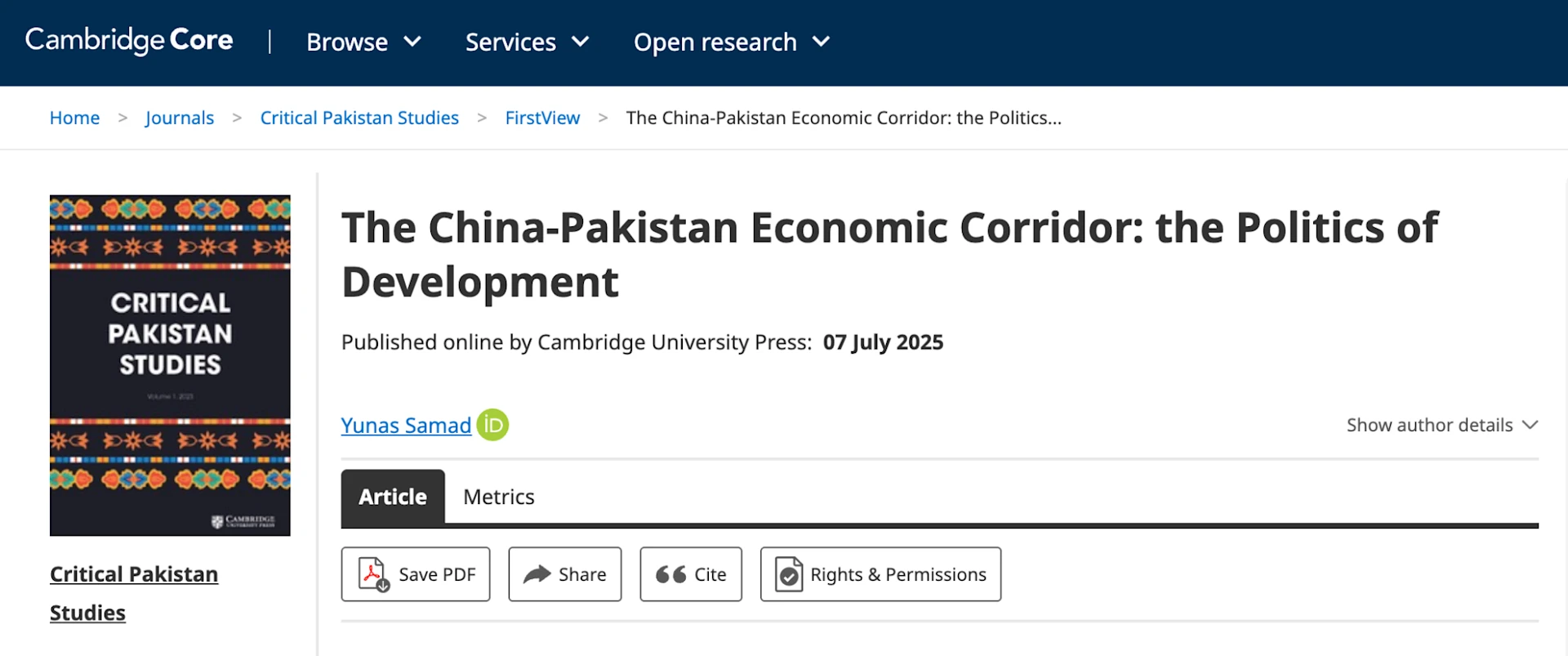The width and height of the screenshot is (1568, 656).
Task: Expand the Services dropdown menu
Action: 527,42
